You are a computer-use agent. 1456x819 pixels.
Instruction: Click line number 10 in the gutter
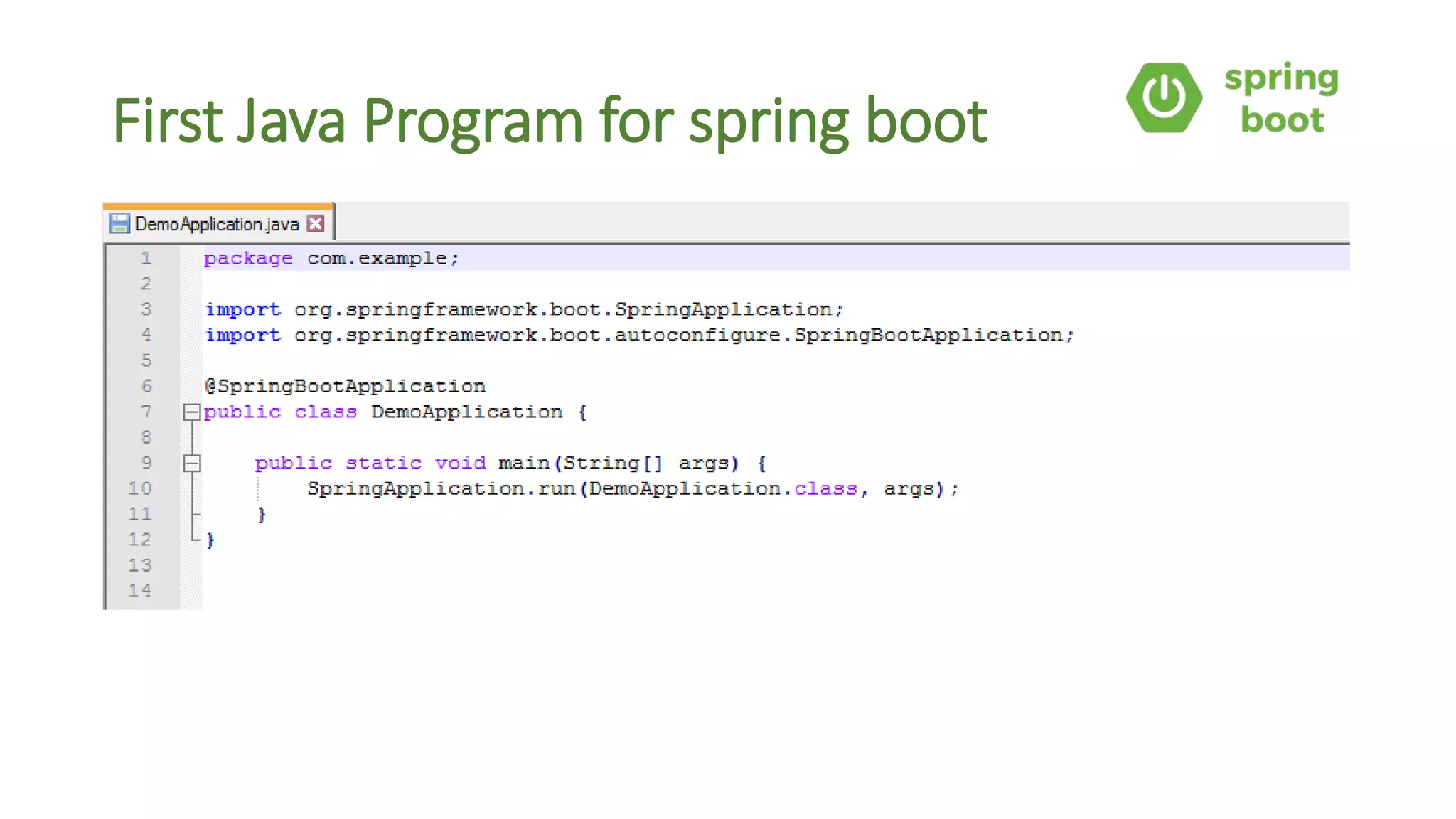pyautogui.click(x=140, y=488)
